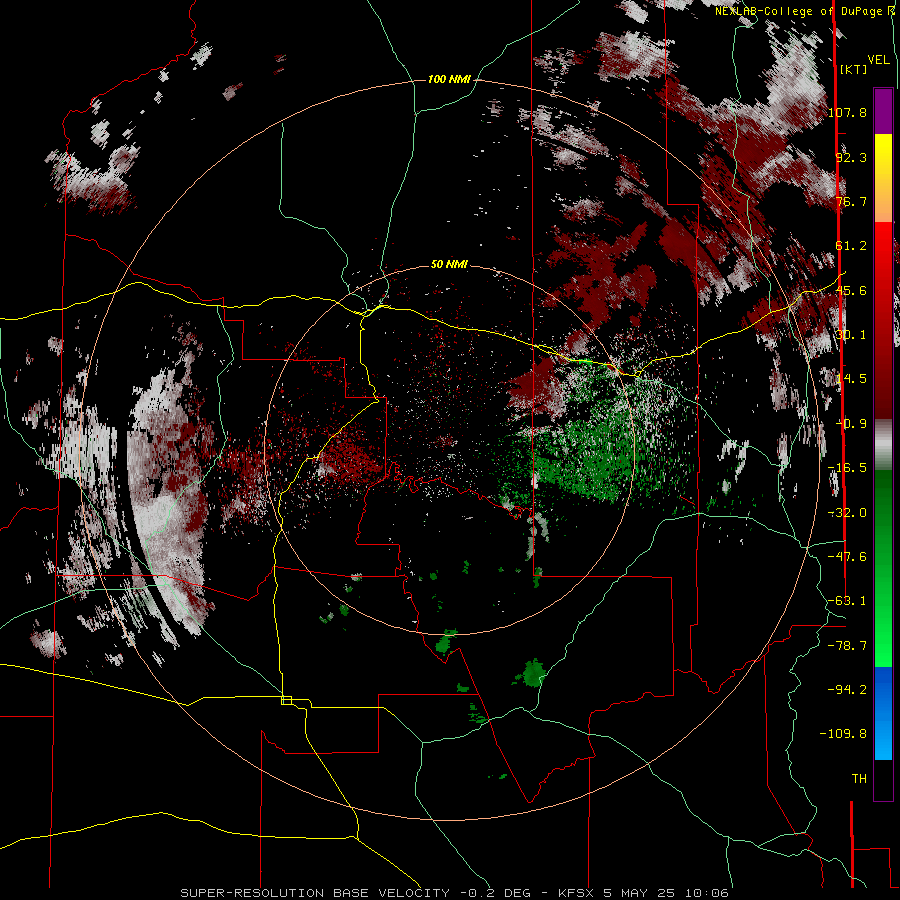Click the -32.0 value on velocity scale
900x900 pixels.
pyautogui.click(x=848, y=513)
